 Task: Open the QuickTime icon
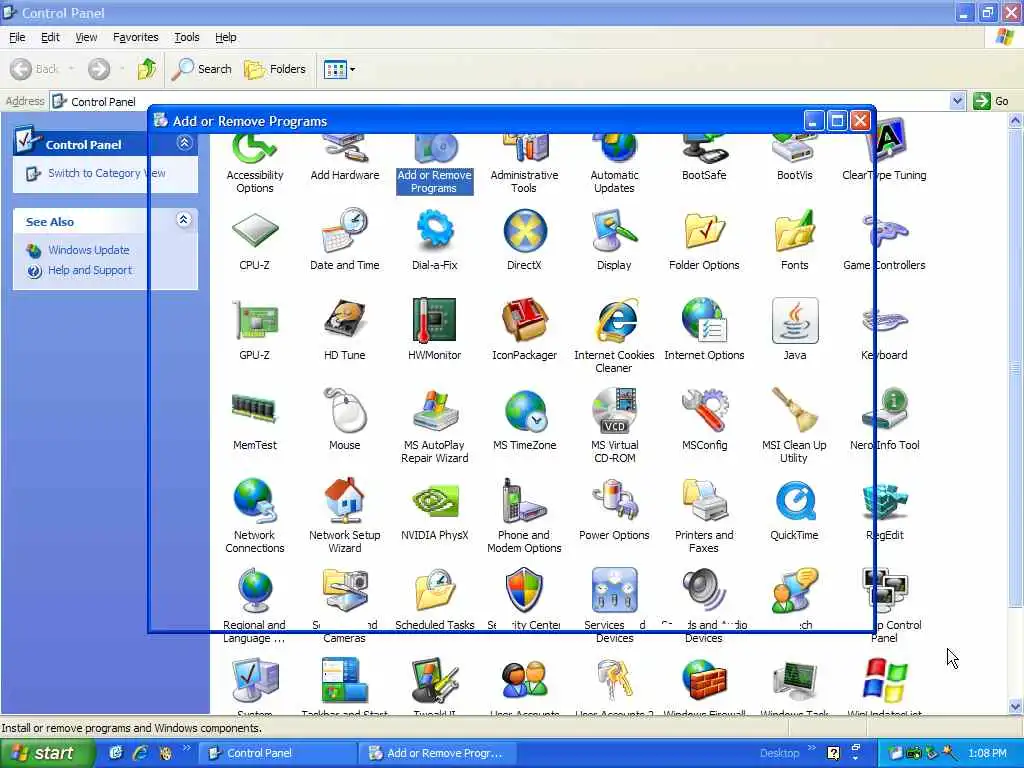coord(794,501)
